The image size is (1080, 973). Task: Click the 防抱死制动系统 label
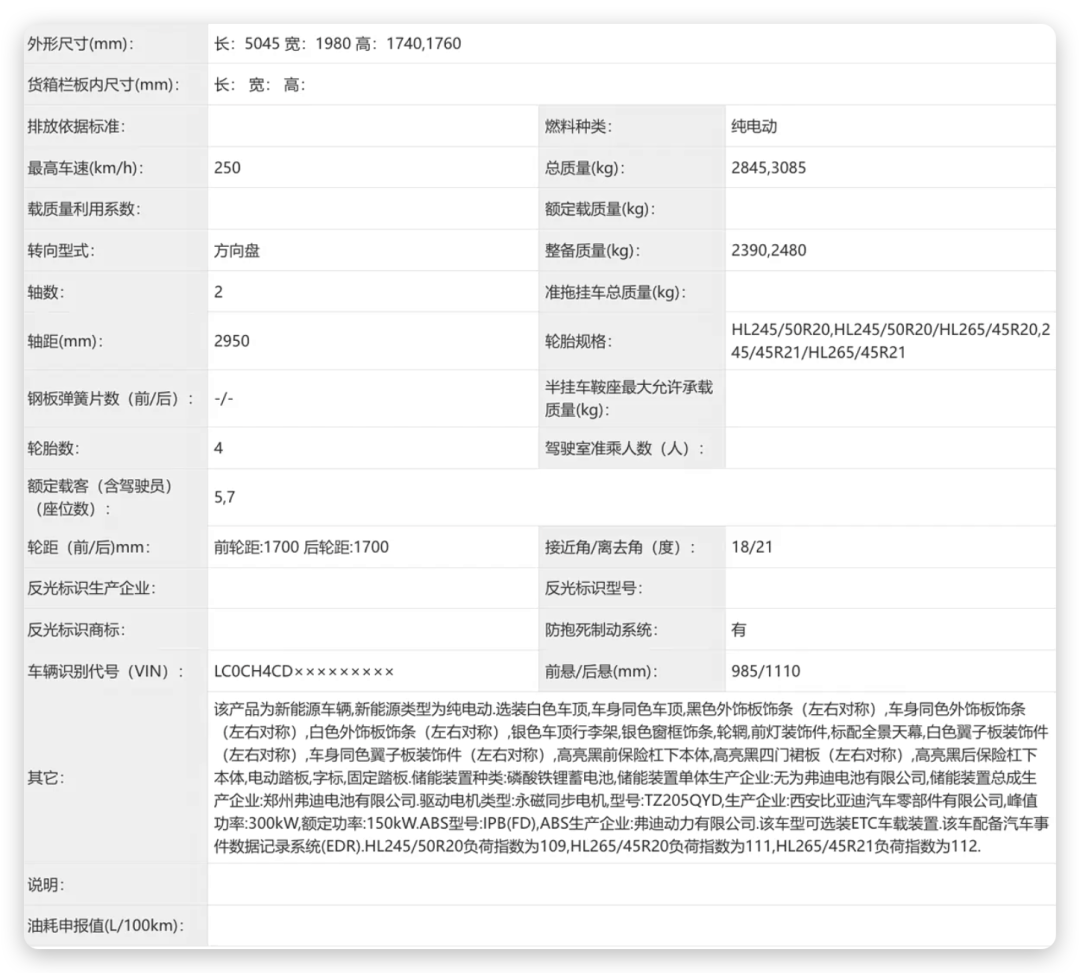click(601, 630)
